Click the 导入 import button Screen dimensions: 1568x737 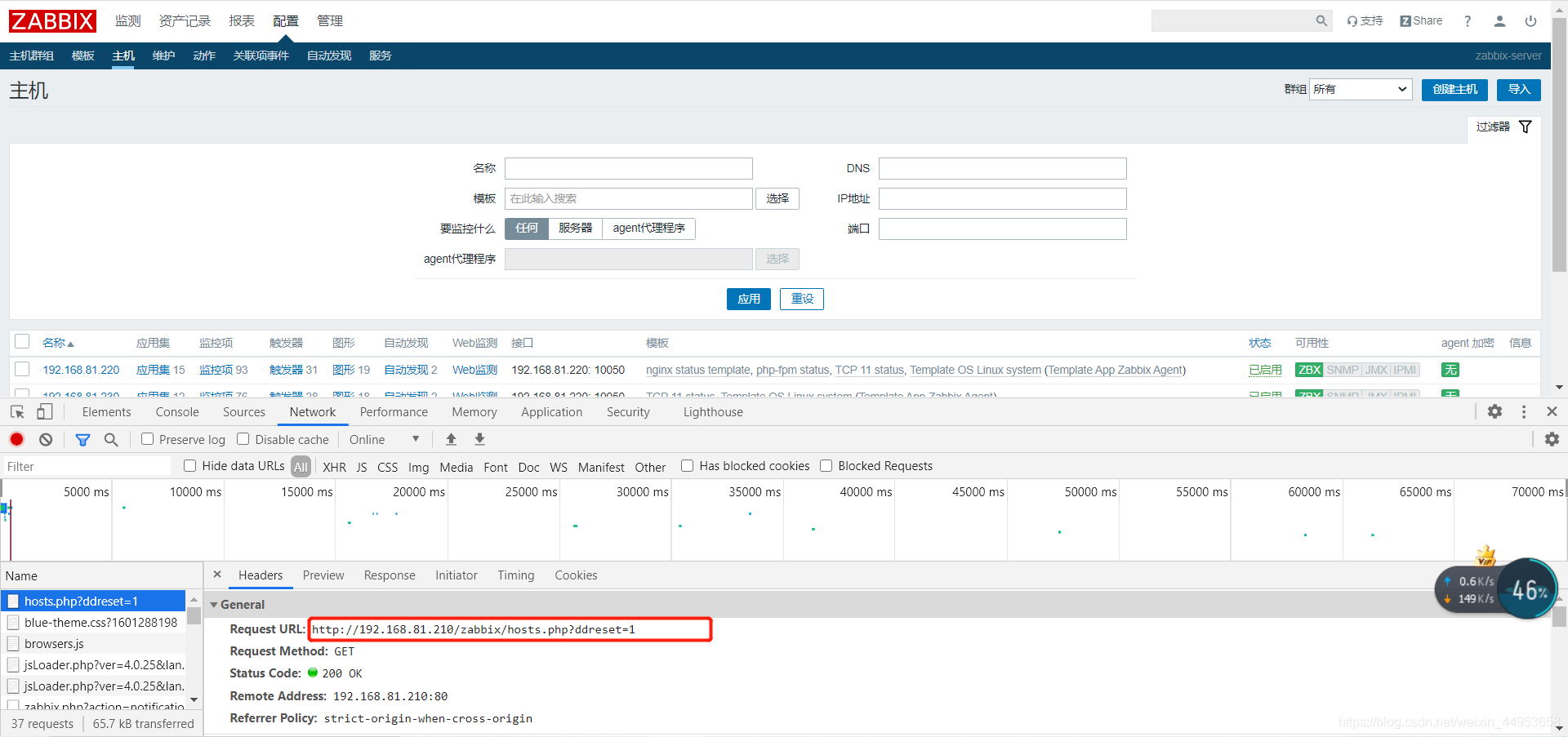(x=1519, y=90)
